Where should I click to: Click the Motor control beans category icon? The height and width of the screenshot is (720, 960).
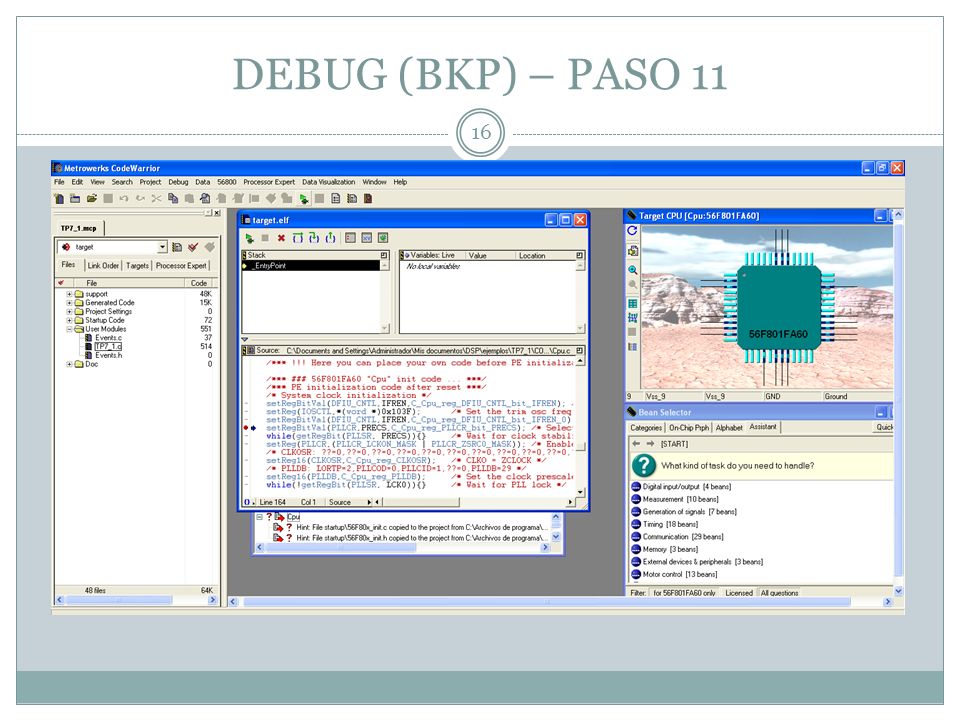tap(636, 574)
